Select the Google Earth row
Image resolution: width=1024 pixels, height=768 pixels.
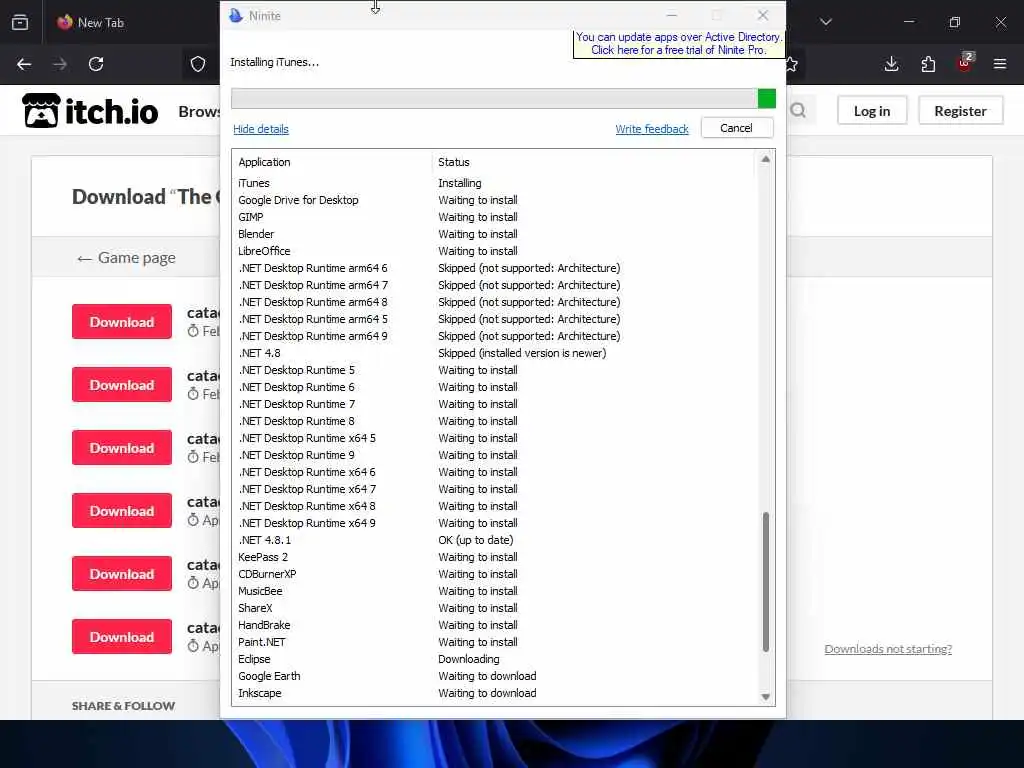coord(495,675)
